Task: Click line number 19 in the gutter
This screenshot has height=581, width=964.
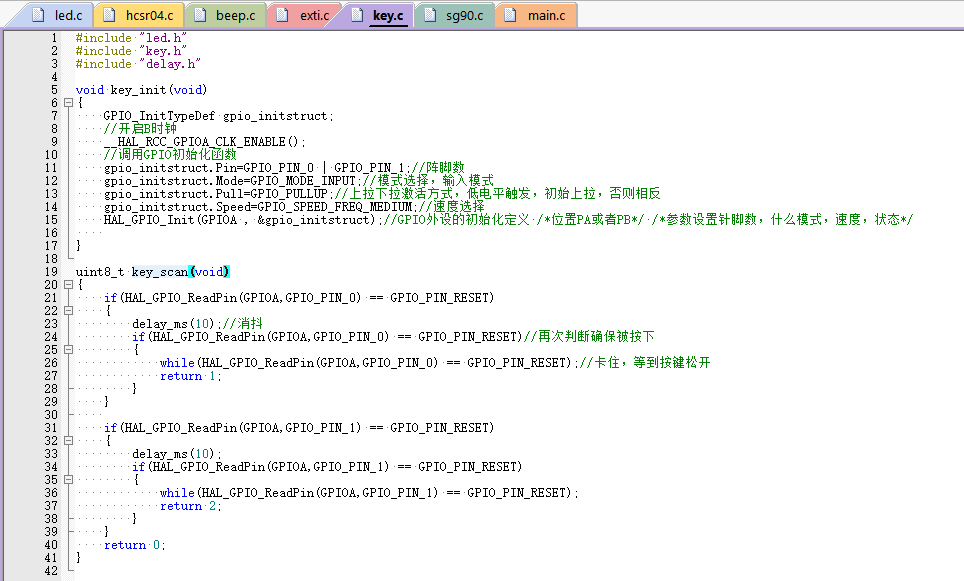Action: (51, 272)
